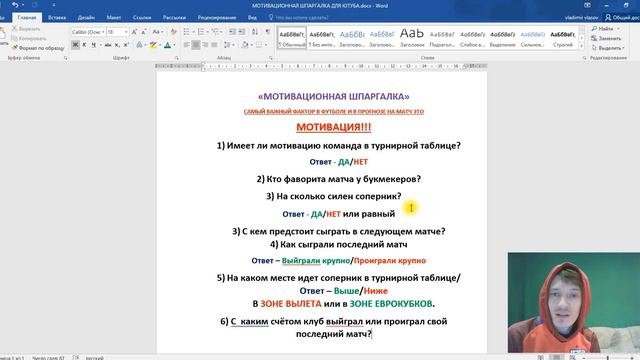
Task: Toggle subscript (x₂) formatting
Action: pyautogui.click(x=117, y=45)
